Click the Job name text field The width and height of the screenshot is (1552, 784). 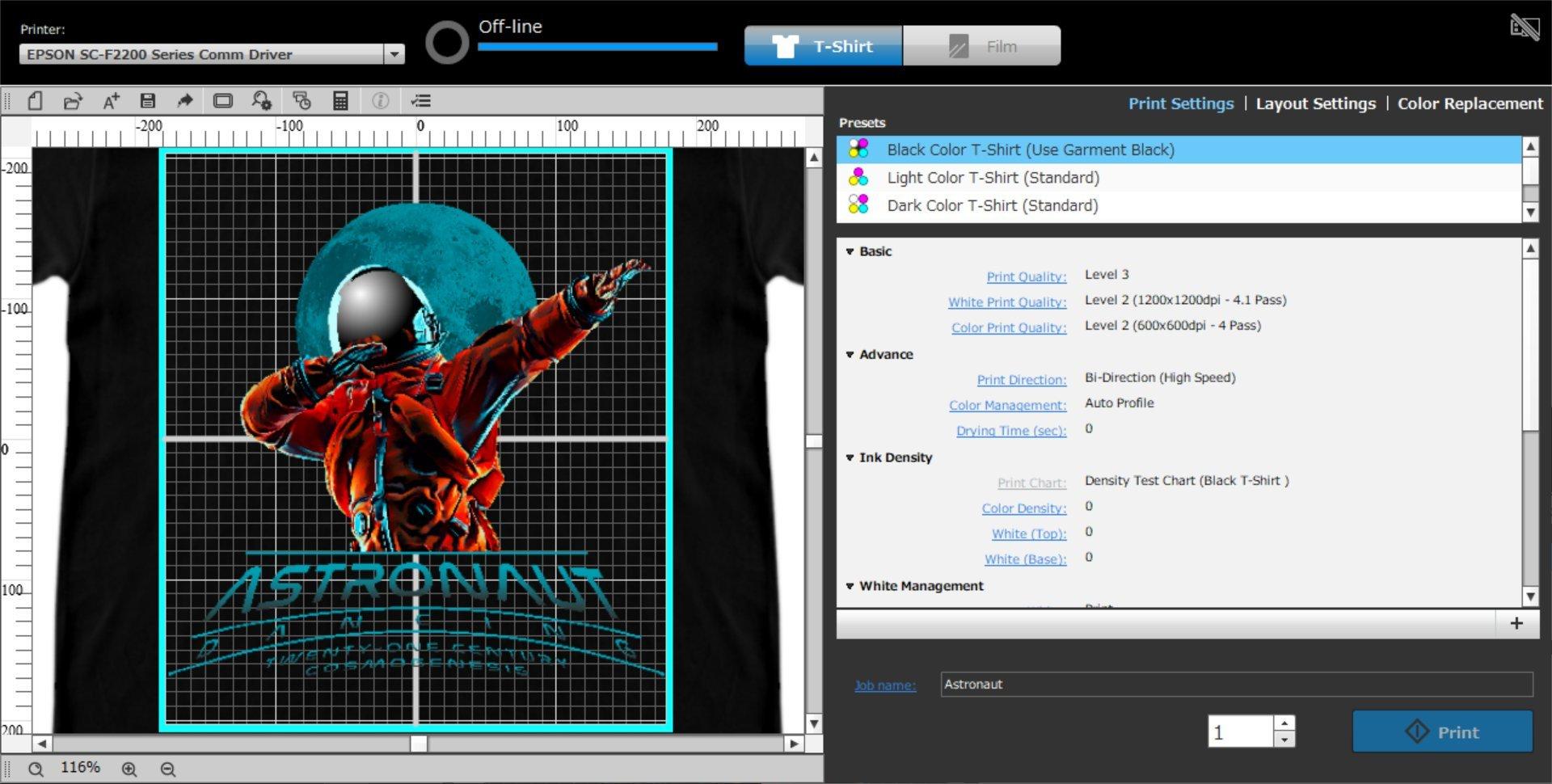tap(1236, 685)
